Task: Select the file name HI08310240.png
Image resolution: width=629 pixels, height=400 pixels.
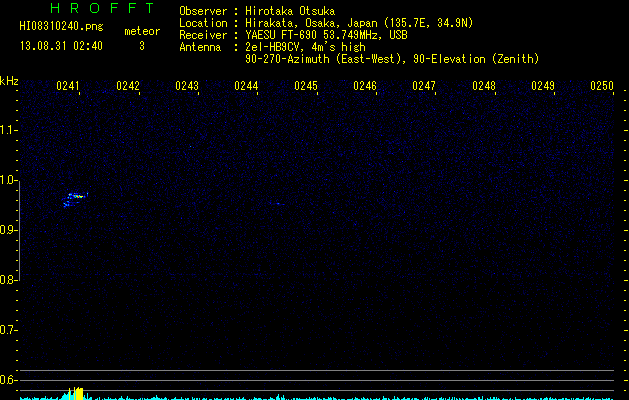Action: tap(61, 26)
